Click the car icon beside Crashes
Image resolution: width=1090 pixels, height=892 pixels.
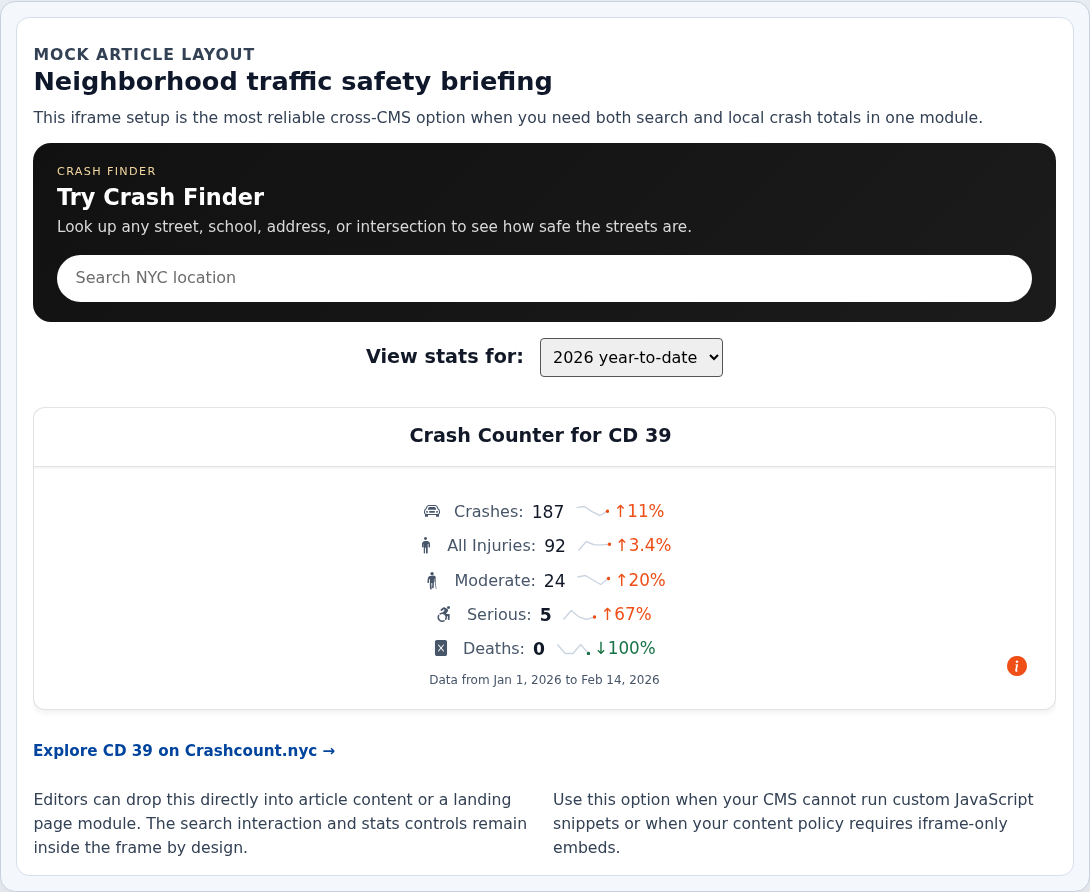point(432,511)
